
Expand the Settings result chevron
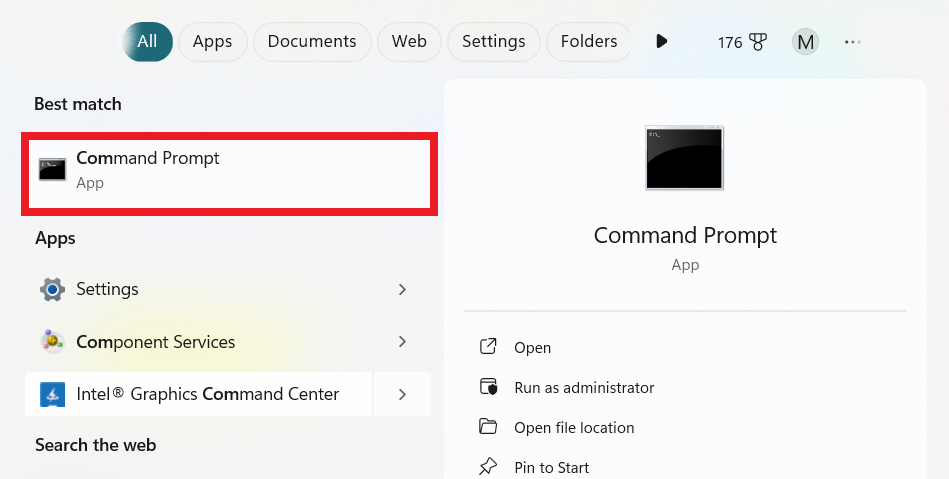[x=402, y=289]
